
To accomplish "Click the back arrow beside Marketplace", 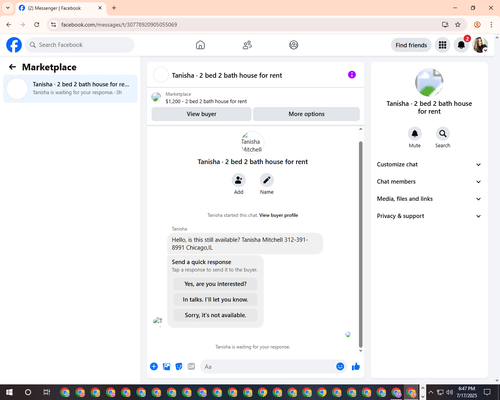I will click(12, 67).
